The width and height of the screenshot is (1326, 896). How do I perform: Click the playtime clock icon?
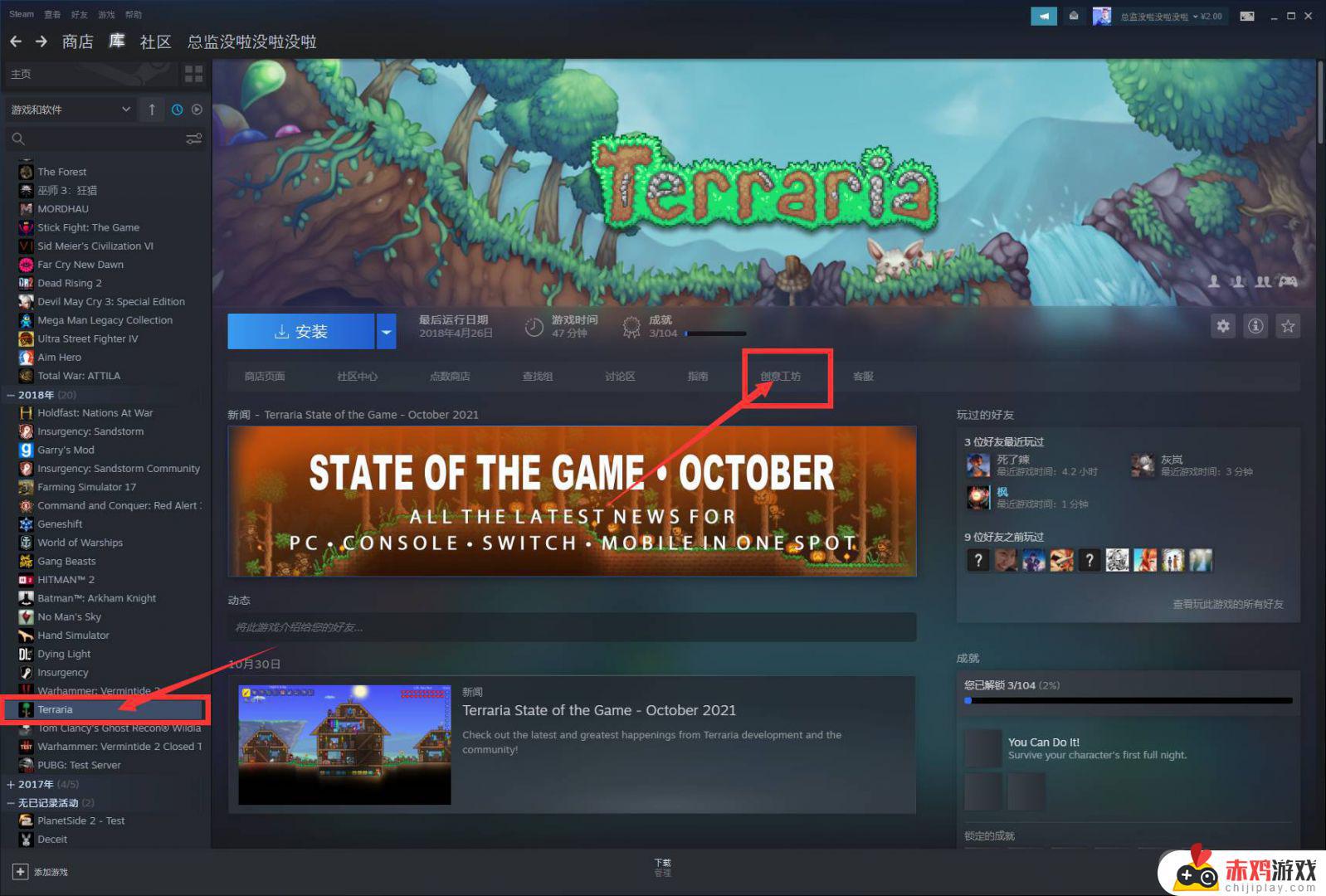[534, 328]
